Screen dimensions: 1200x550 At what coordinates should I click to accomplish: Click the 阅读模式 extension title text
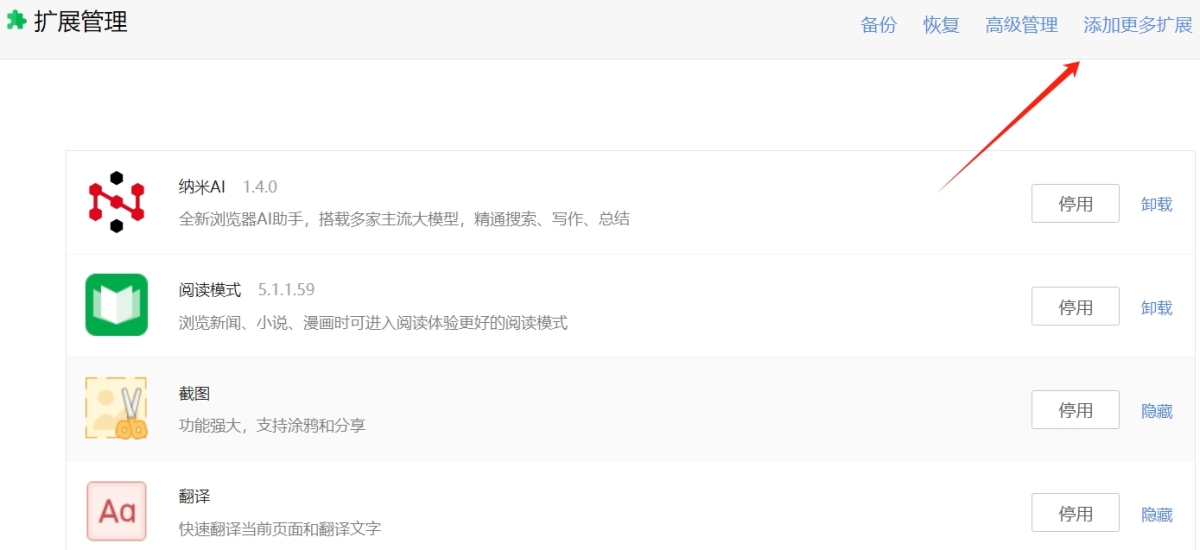(210, 290)
